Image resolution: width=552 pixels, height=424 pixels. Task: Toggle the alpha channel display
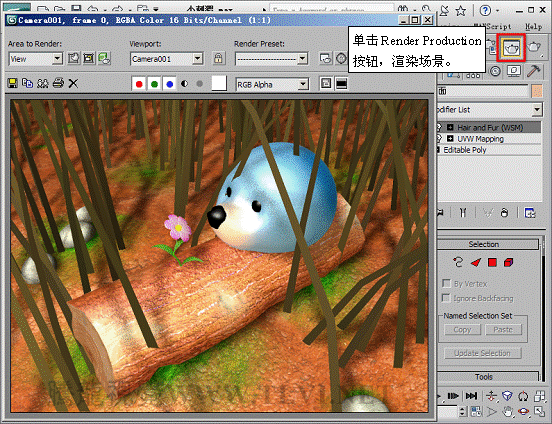click(184, 84)
